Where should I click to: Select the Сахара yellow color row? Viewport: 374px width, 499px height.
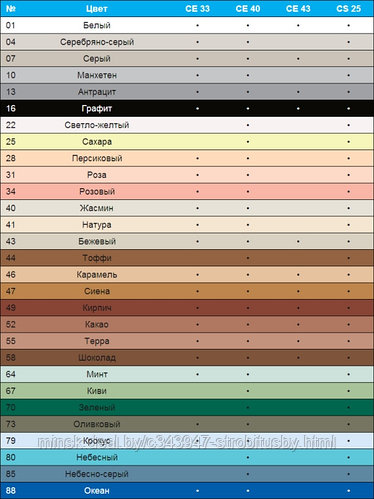[187, 142]
